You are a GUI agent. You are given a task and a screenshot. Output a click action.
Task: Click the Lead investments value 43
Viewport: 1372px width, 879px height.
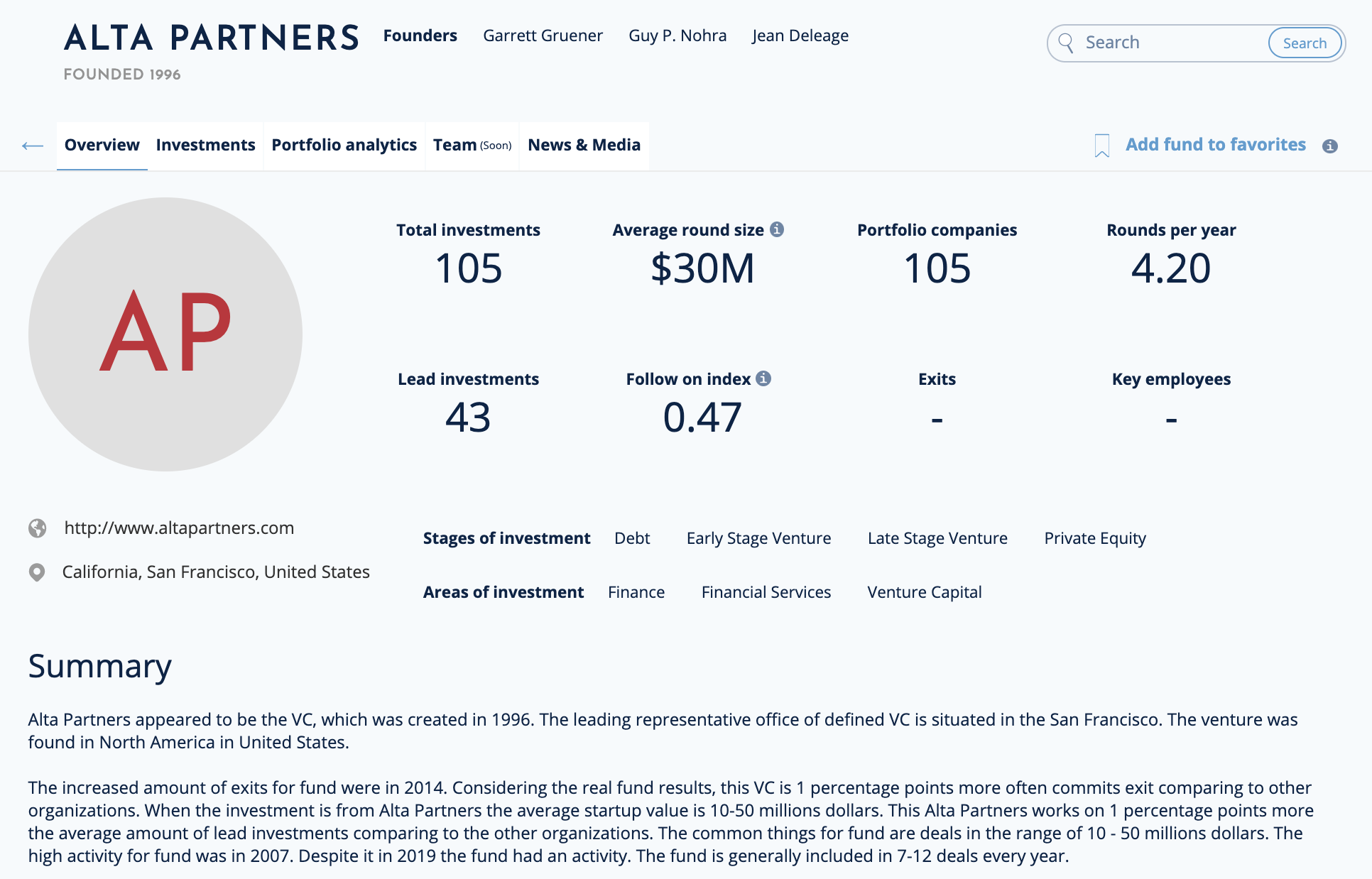pos(468,417)
